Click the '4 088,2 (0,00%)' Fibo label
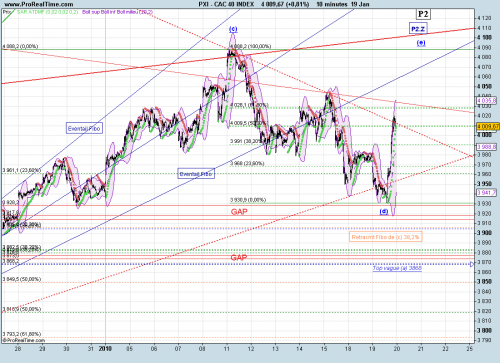The width and height of the screenshot is (500, 363). (x=20, y=46)
